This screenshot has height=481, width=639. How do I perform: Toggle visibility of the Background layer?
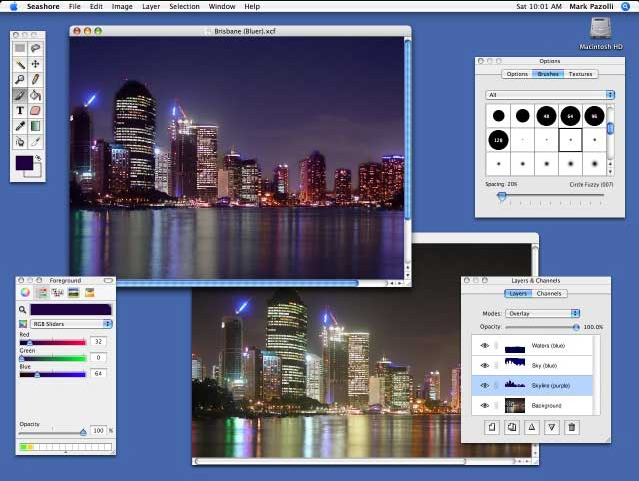pos(484,405)
